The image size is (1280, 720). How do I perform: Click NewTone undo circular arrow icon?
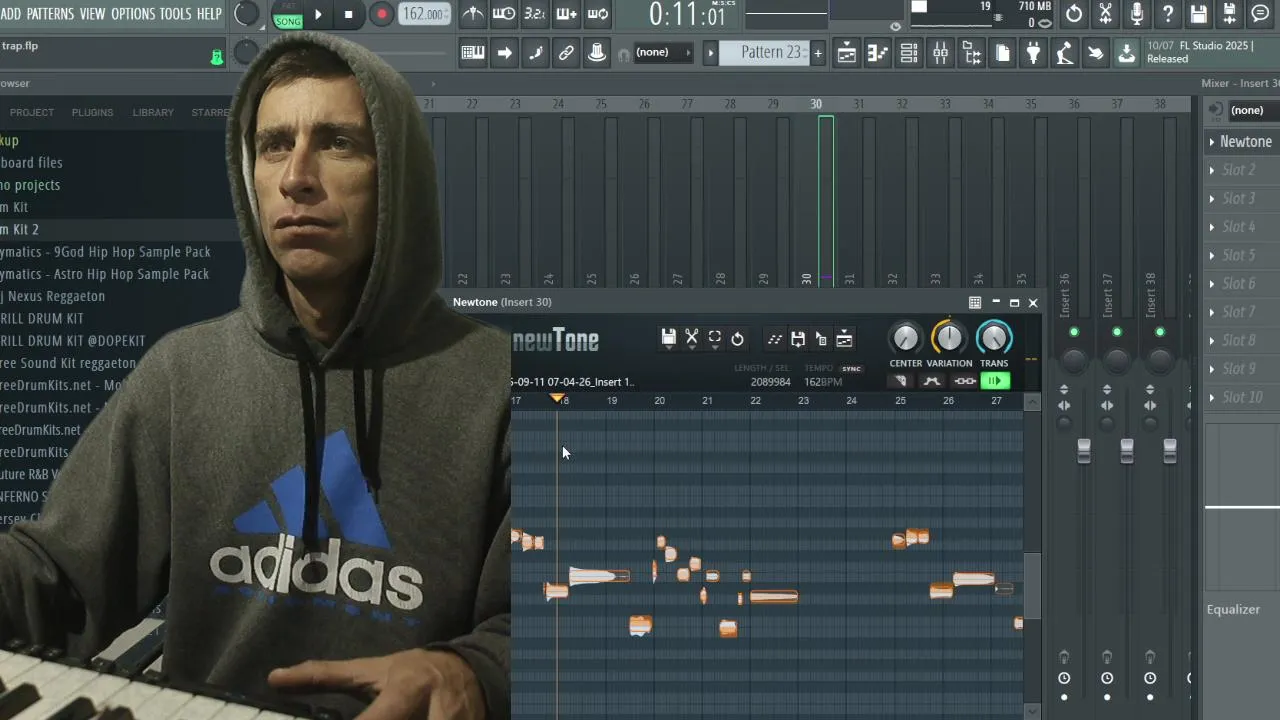737,339
